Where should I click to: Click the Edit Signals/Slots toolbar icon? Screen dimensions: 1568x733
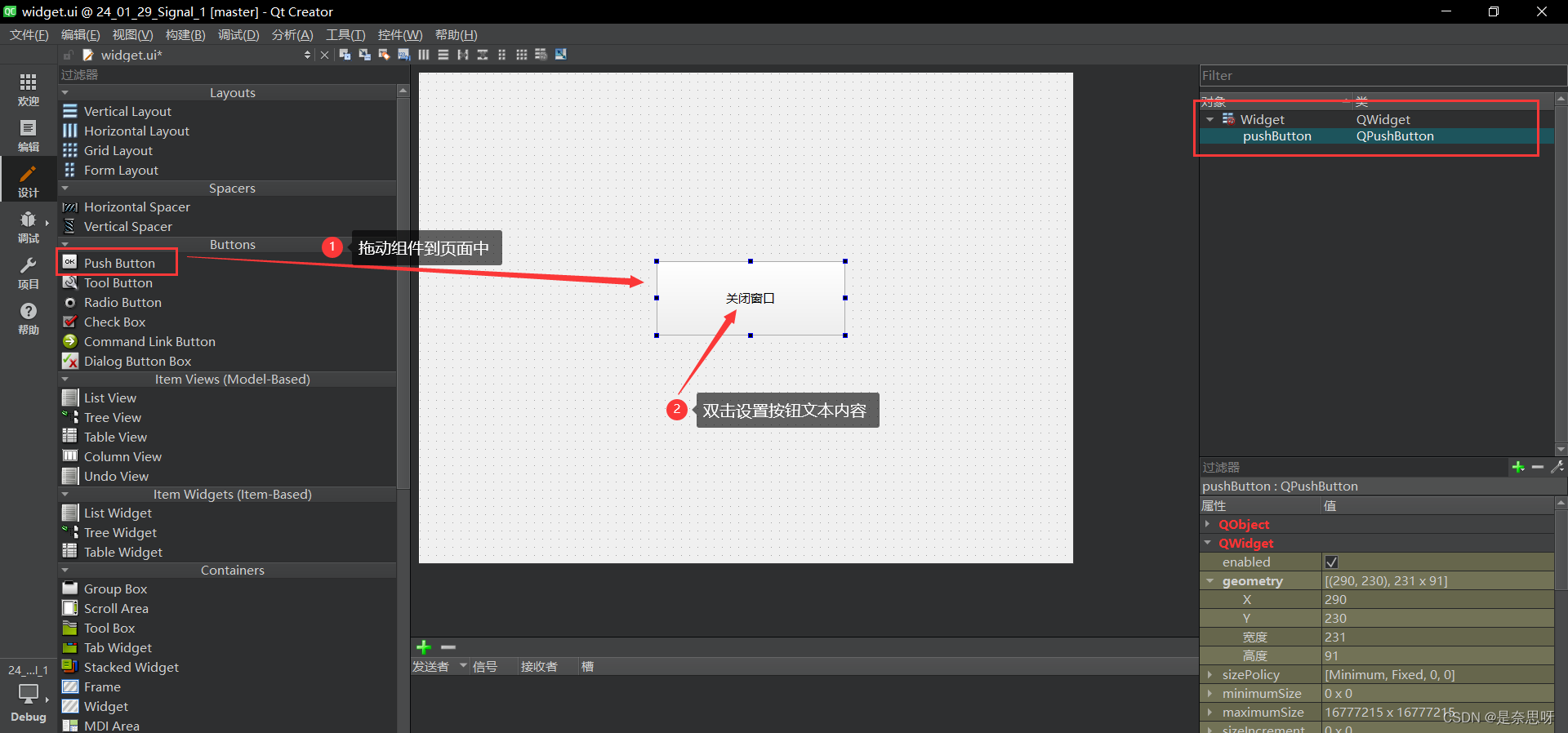[364, 55]
